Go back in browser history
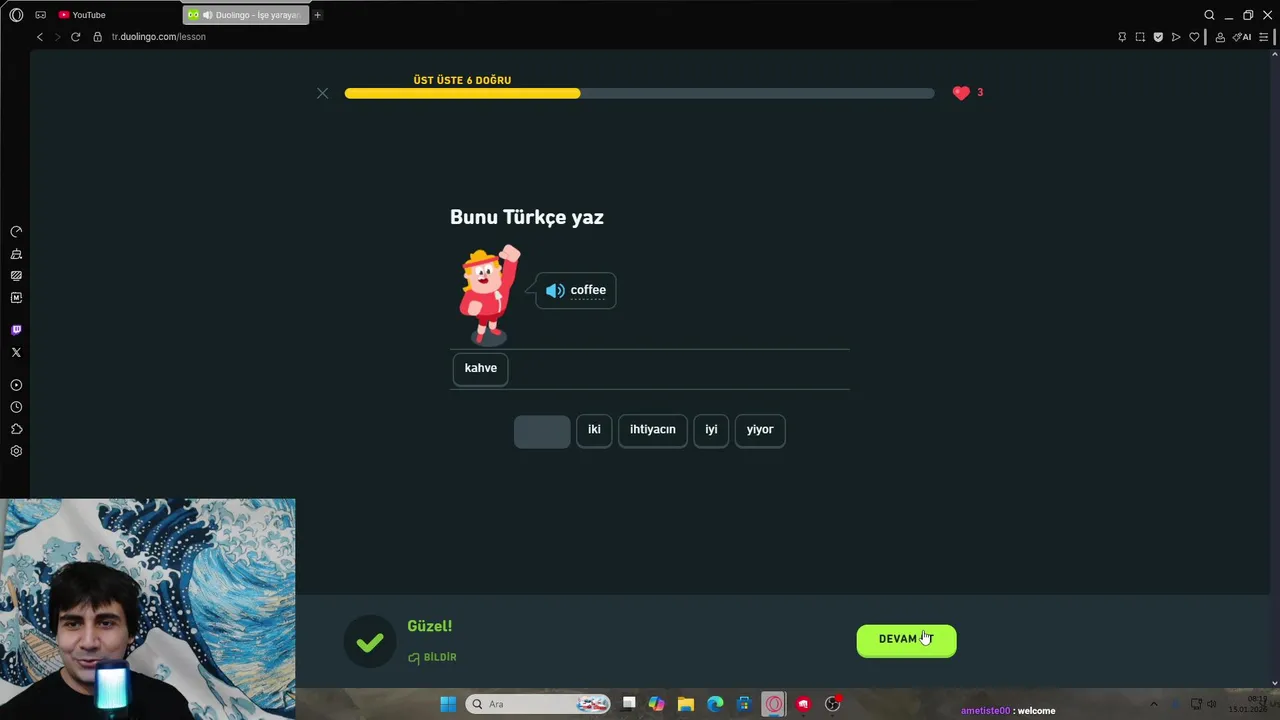Image resolution: width=1280 pixels, height=720 pixels. click(x=40, y=37)
